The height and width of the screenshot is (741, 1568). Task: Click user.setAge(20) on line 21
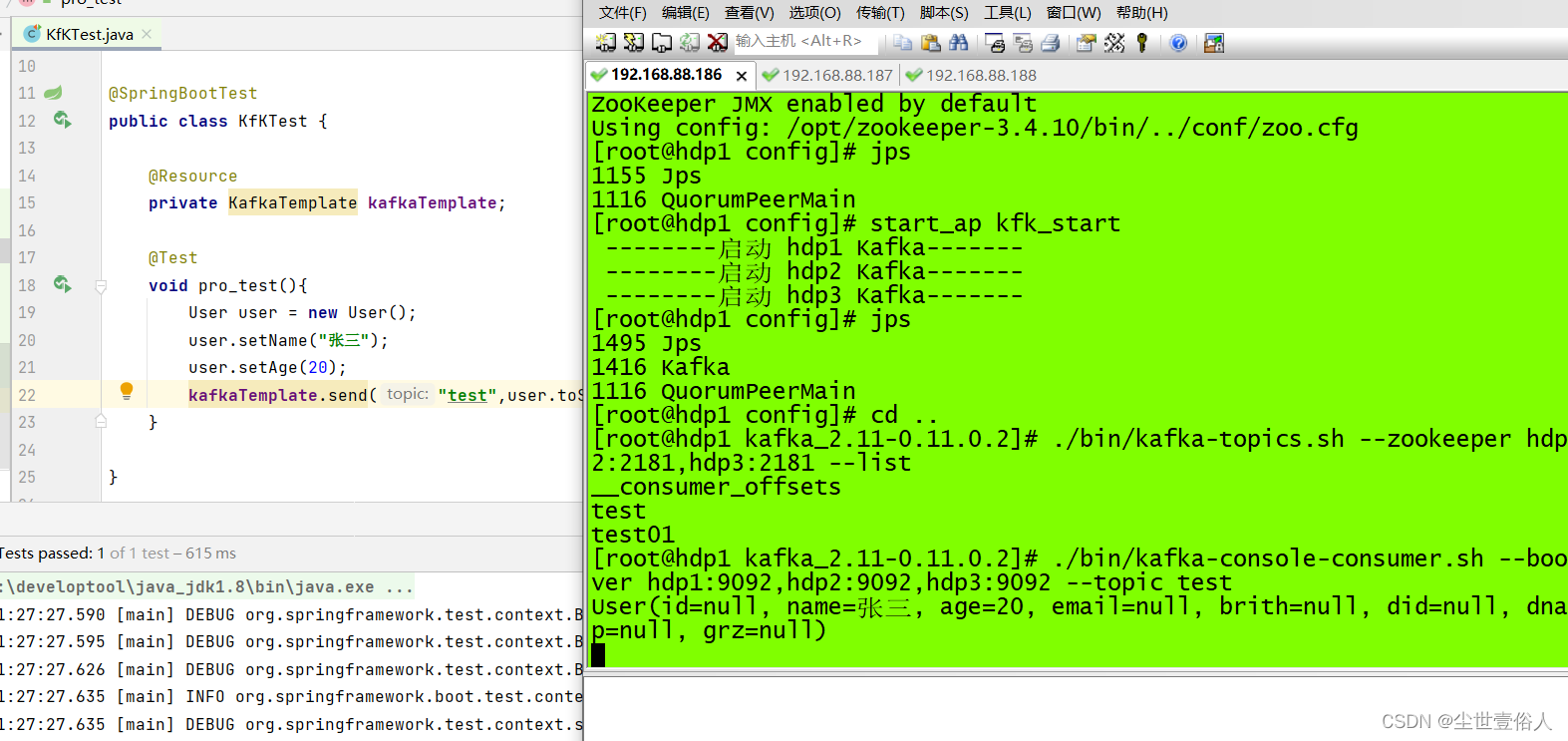(267, 367)
